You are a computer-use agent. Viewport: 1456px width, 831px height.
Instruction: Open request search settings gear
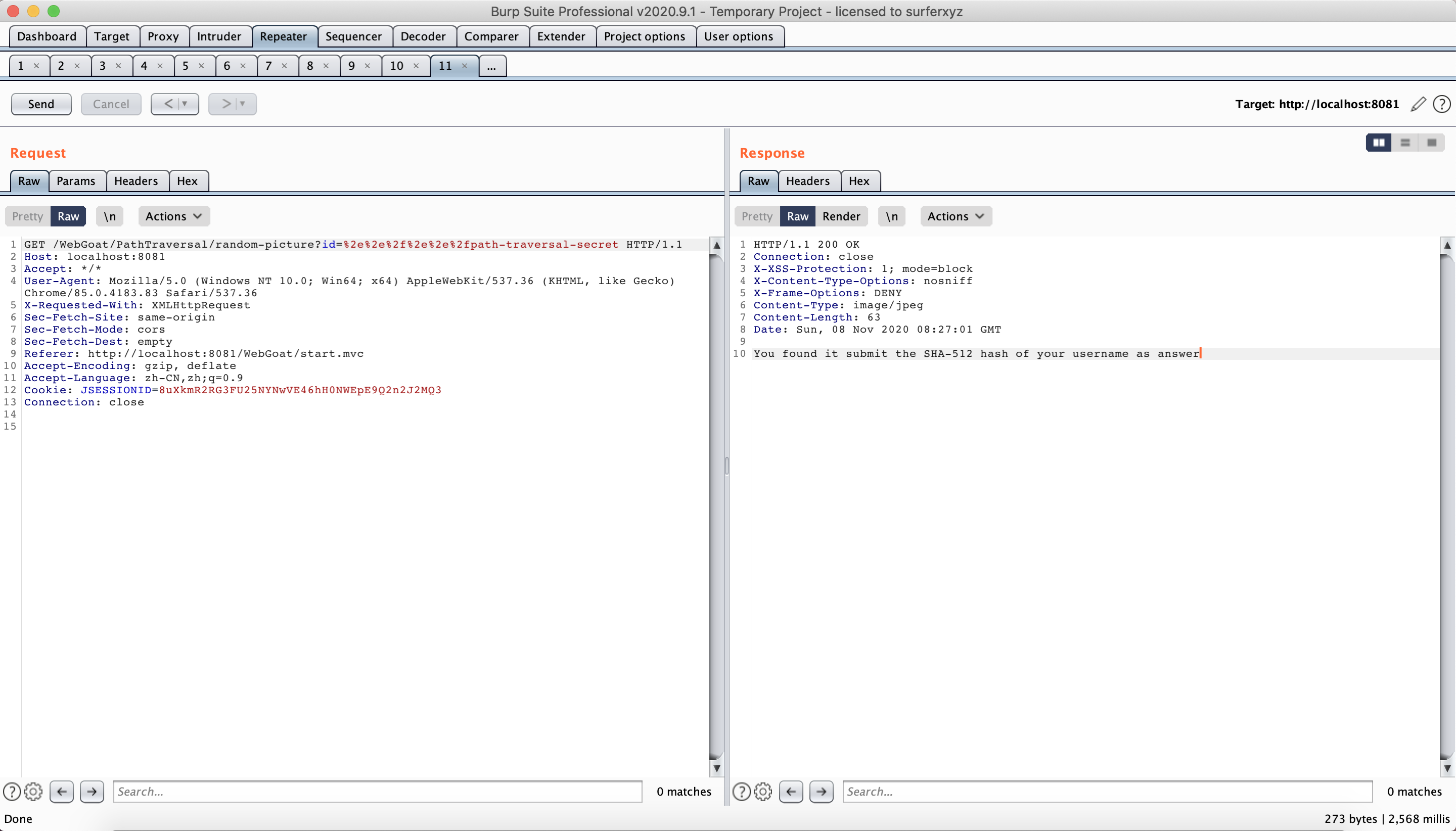33,792
